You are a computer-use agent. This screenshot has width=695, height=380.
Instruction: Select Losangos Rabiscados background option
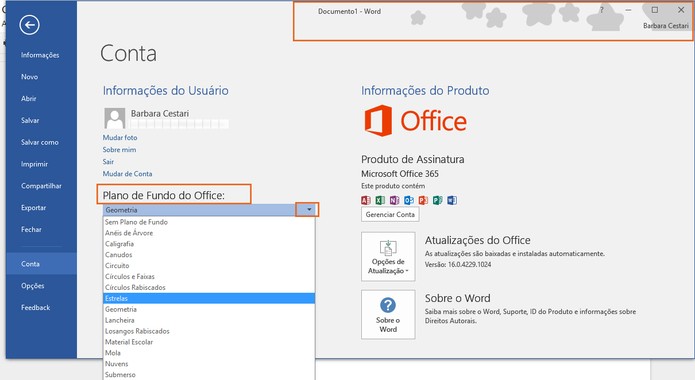coord(209,331)
